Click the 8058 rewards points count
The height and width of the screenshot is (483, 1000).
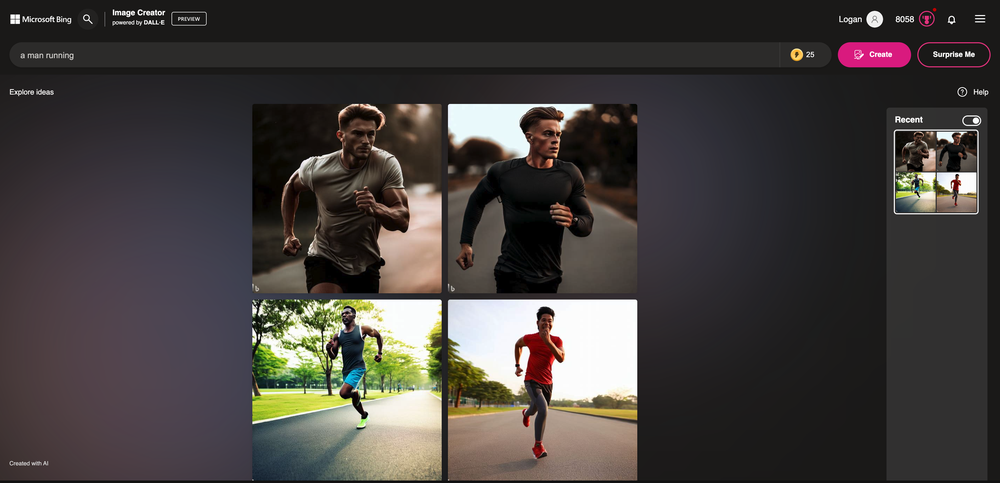904,20
